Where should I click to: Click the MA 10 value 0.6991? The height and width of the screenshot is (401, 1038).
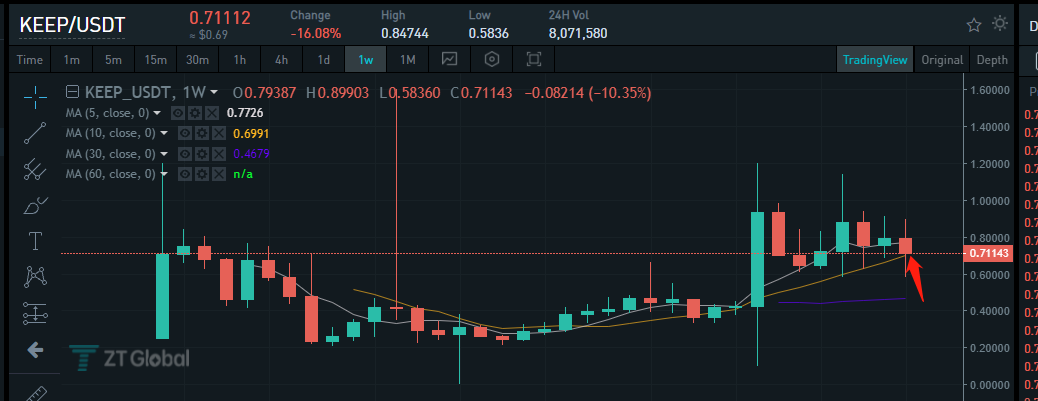251,134
